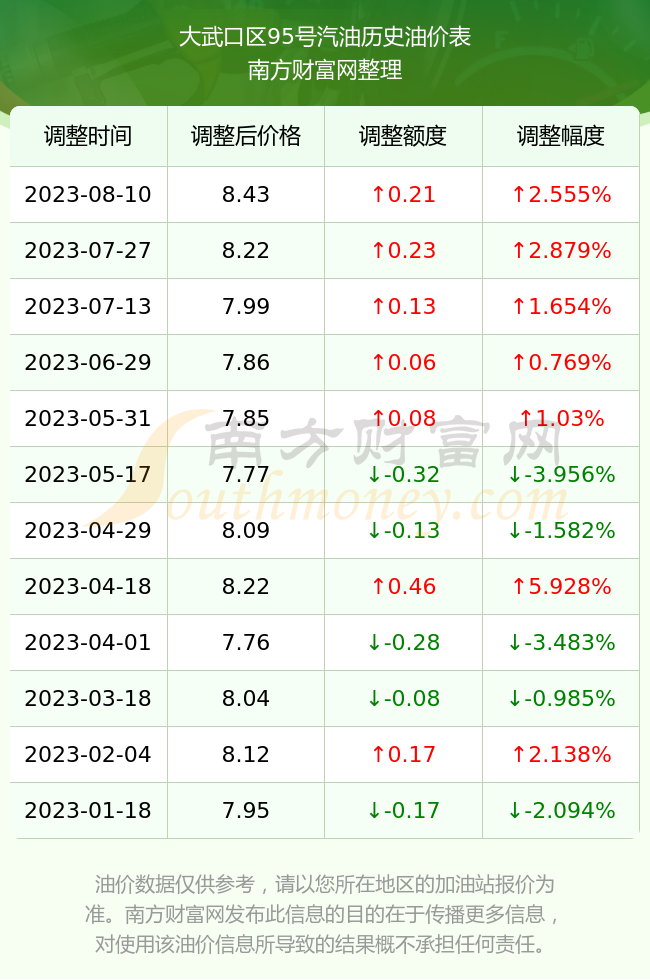Click the 调整时间 column header
Viewport: 650px width, 980px height.
[x=88, y=136]
